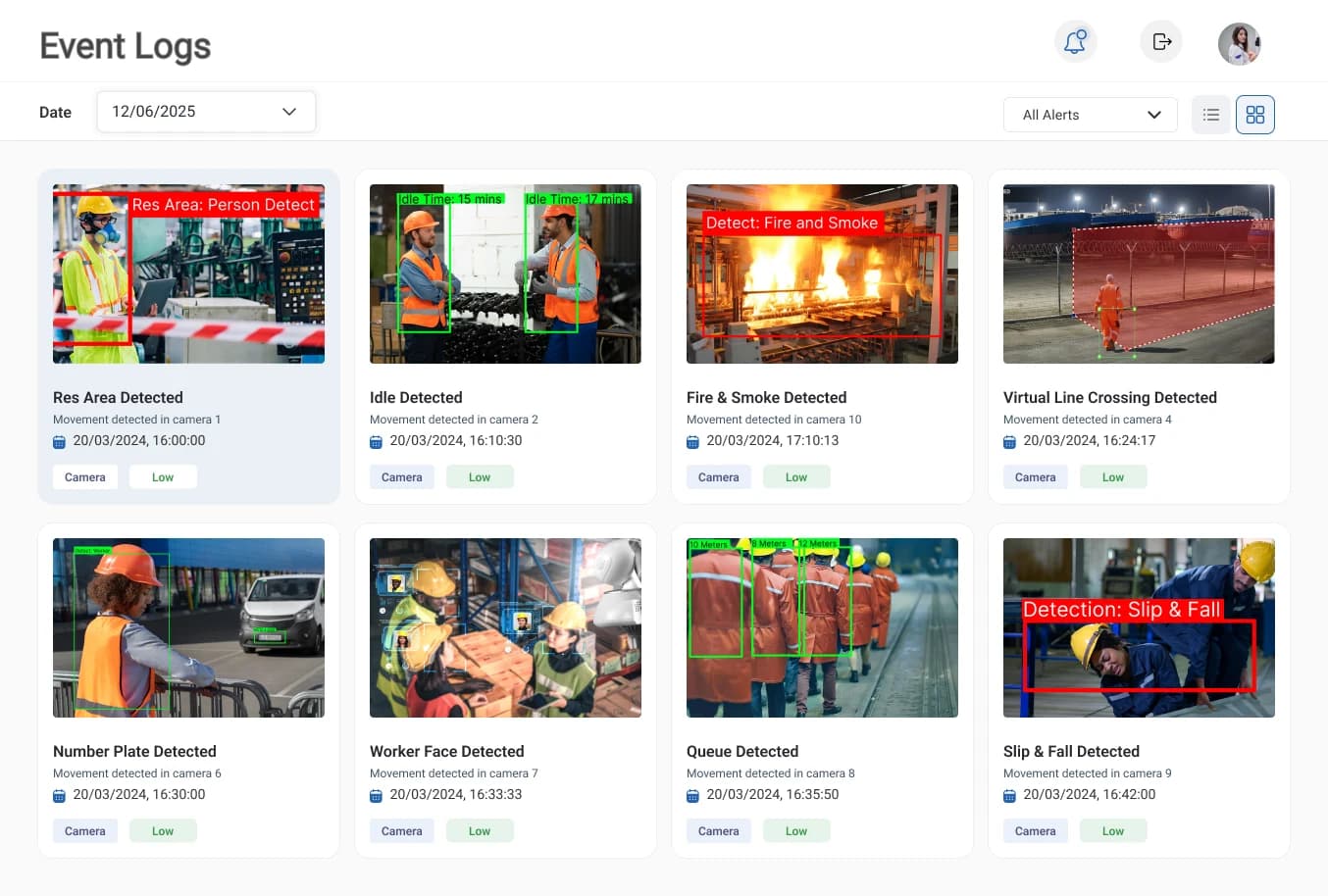Click the calendar icon on Res Area Detected

59,441
